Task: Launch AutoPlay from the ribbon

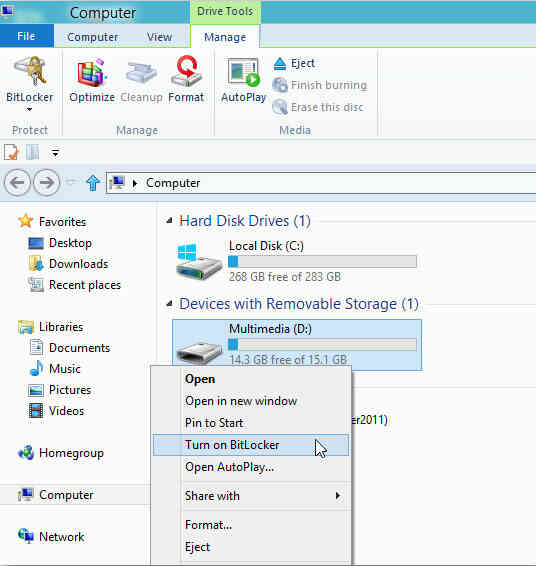Action: [244, 80]
